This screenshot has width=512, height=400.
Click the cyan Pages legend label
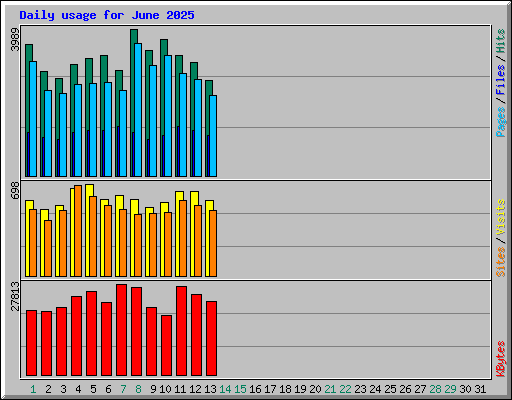coord(501,122)
